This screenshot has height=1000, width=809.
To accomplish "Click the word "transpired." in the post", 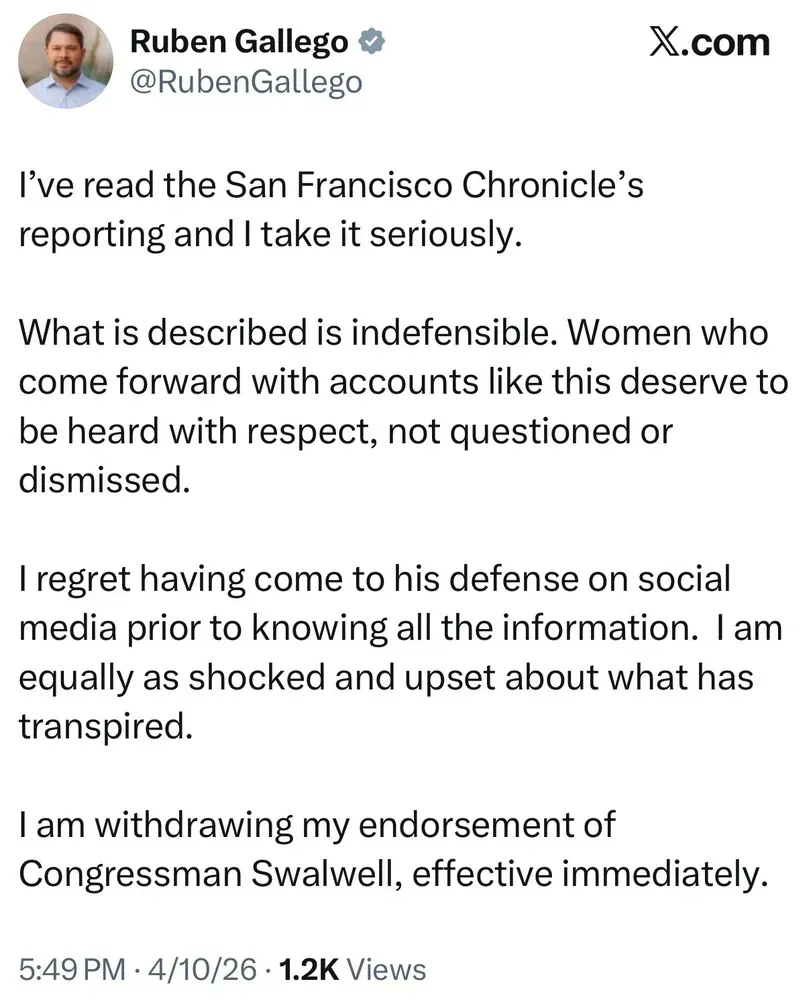I will pos(103,724).
